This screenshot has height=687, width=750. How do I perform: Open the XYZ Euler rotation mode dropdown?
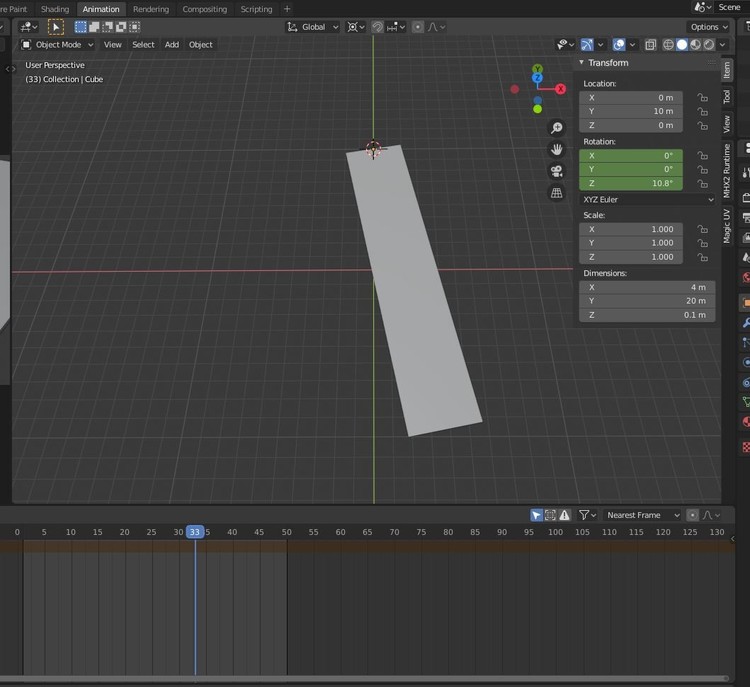point(647,199)
